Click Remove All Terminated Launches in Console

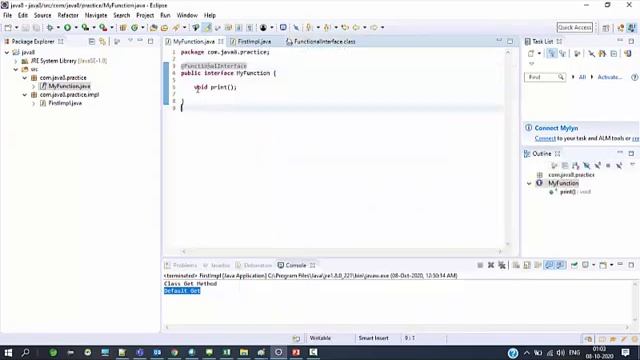(x=502, y=265)
